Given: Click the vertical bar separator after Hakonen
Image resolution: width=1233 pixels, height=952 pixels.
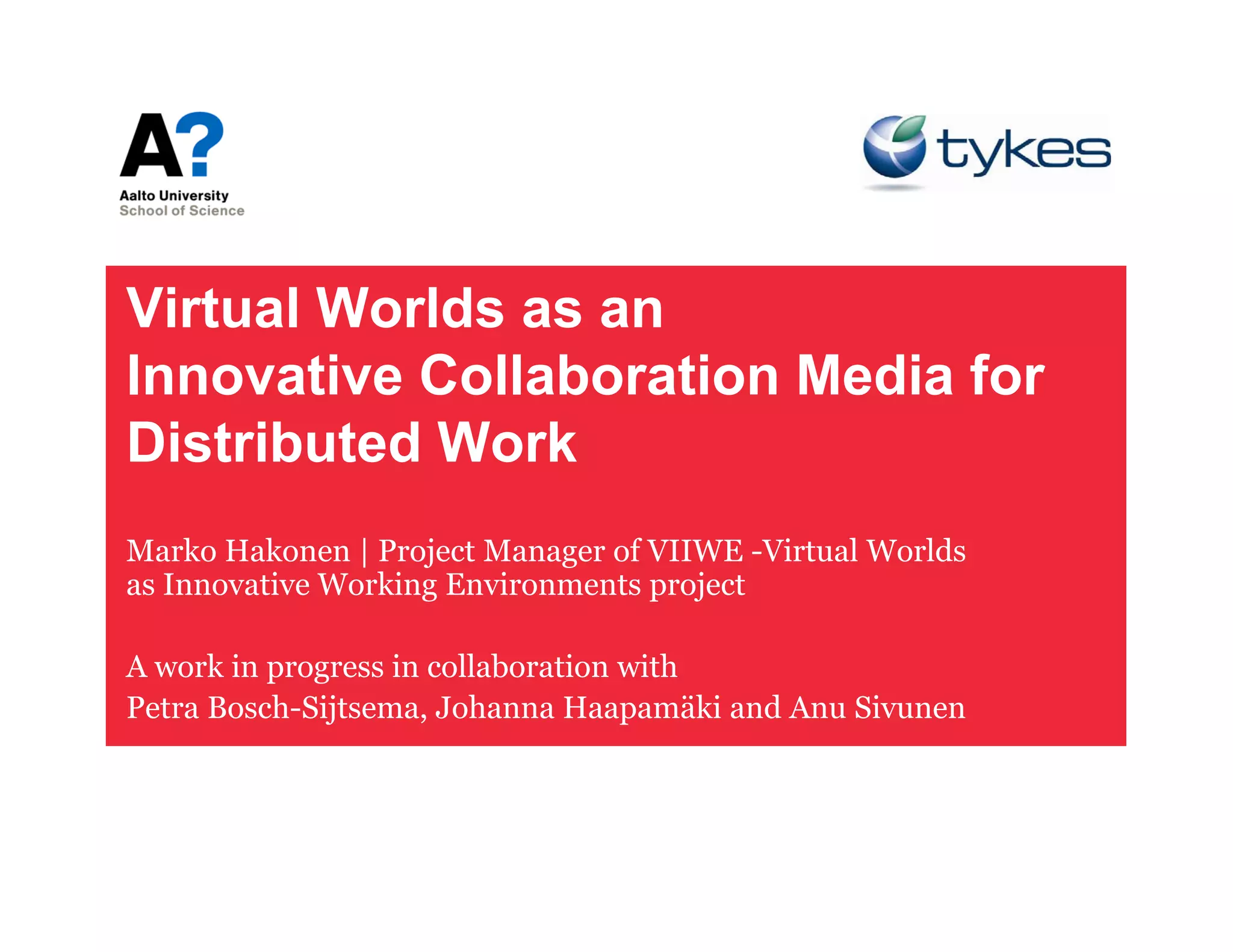Looking at the screenshot, I should click(364, 552).
